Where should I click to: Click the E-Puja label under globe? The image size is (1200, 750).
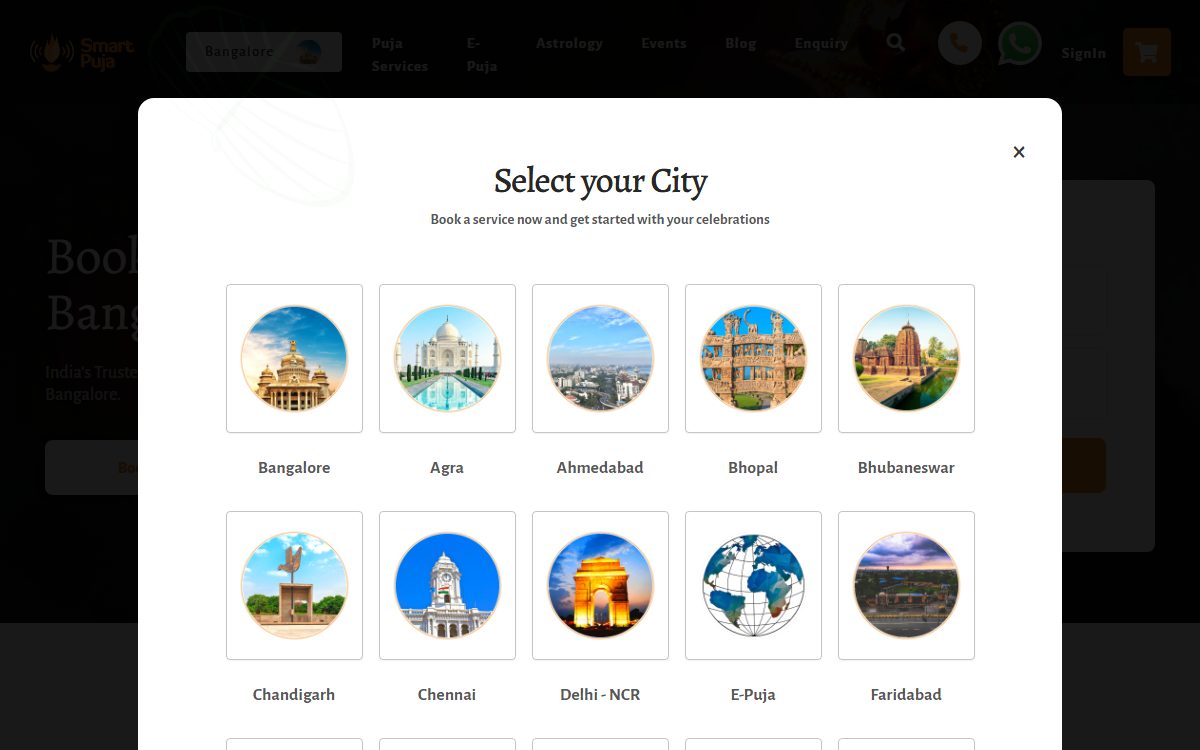753,695
